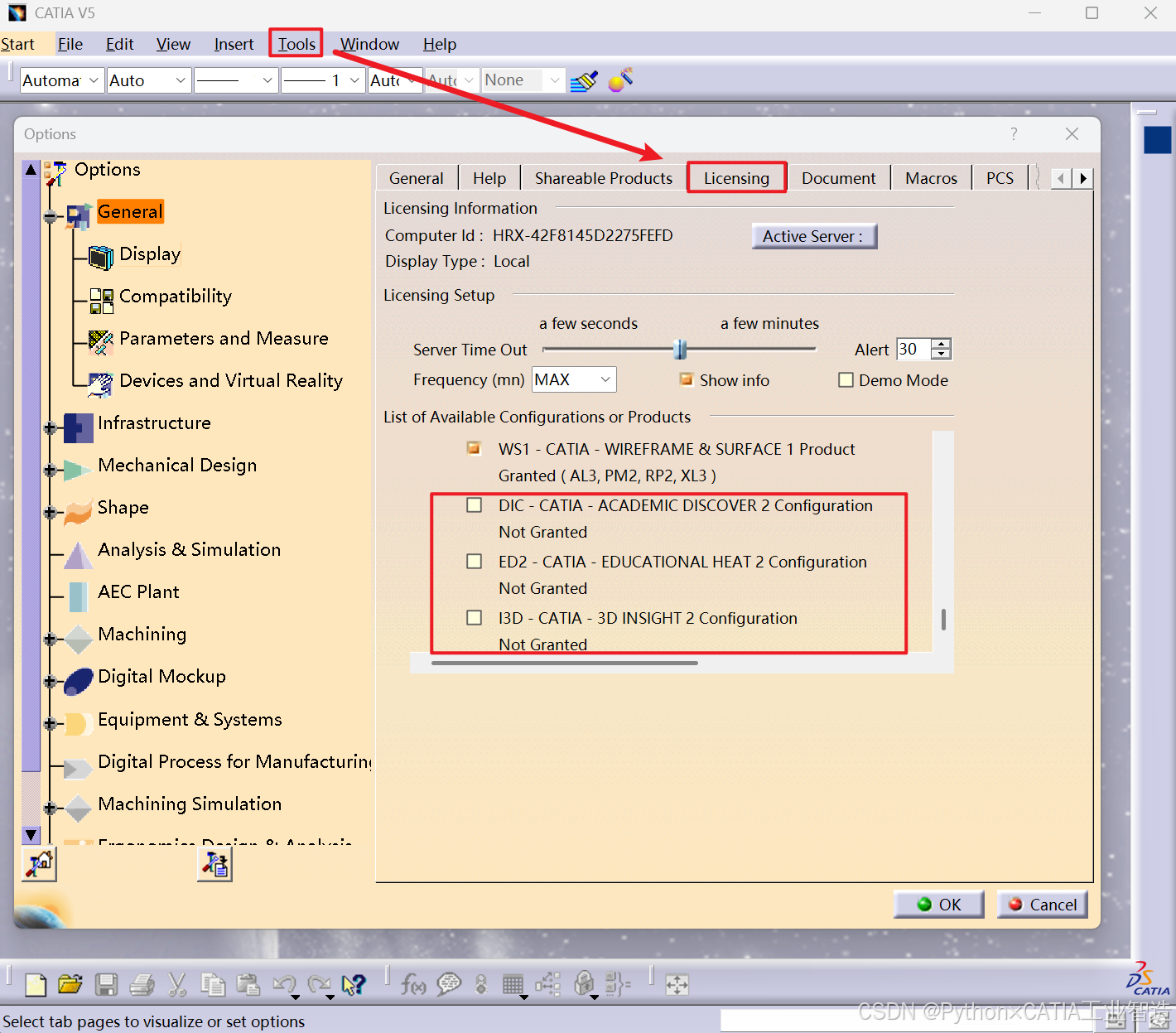This screenshot has width=1176, height=1033.
Task: Click the Fit All In arrows icon
Action: (677, 984)
